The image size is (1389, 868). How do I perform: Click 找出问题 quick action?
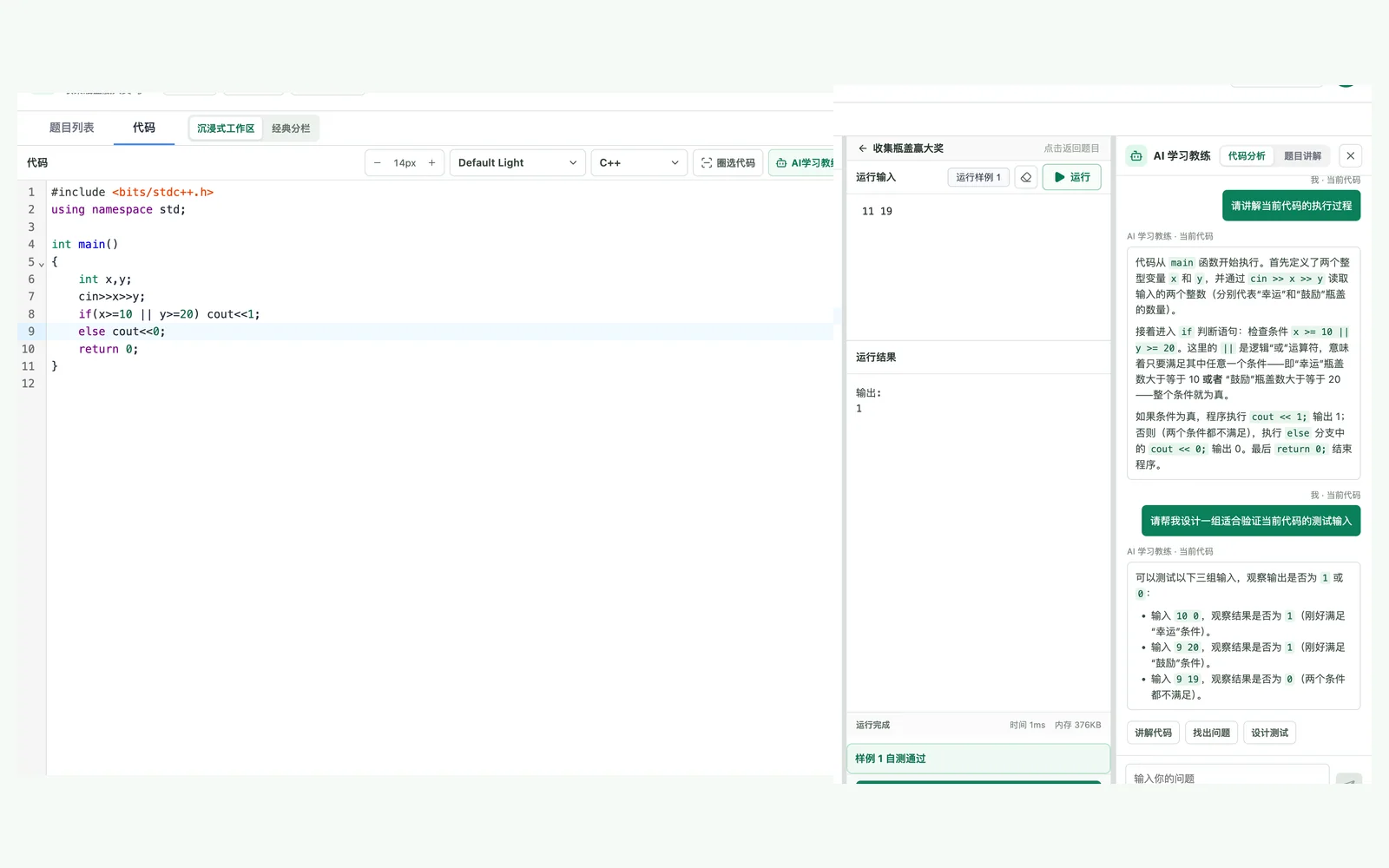(x=1211, y=733)
